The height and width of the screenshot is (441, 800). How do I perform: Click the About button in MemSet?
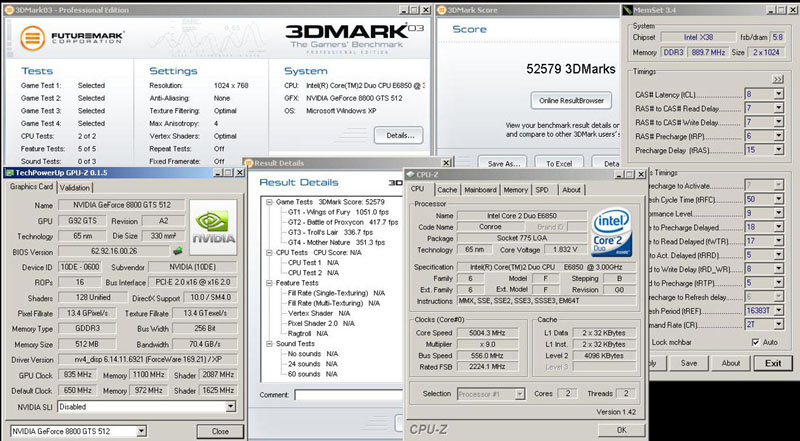[731, 363]
